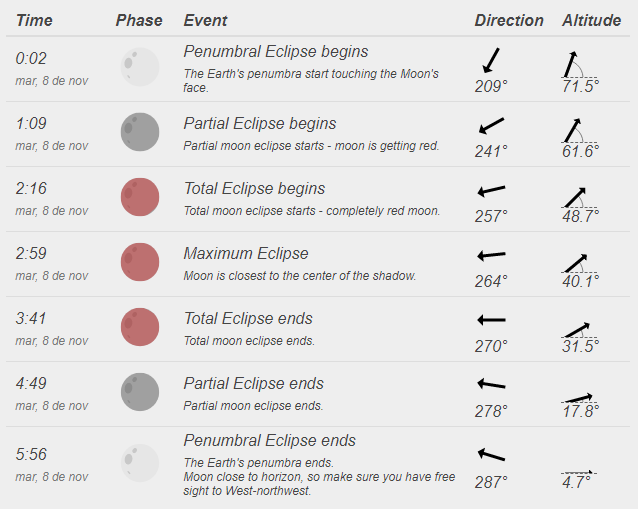Click the gray moon icon for Partial Eclipse begins
638x509 pixels.
pyautogui.click(x=140, y=132)
